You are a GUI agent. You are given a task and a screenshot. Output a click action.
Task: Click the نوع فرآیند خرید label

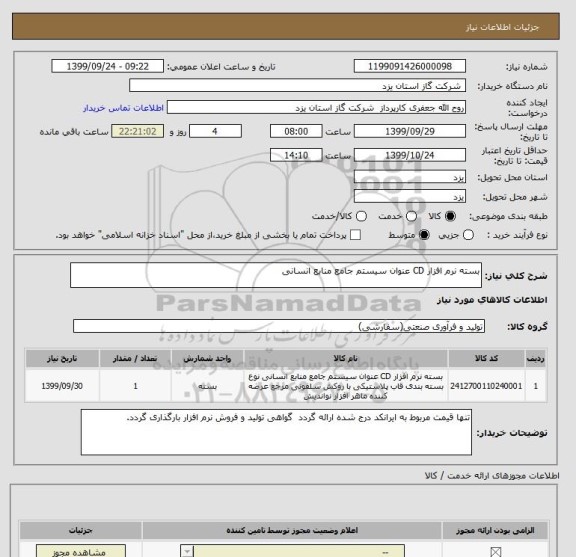[x=517, y=235]
